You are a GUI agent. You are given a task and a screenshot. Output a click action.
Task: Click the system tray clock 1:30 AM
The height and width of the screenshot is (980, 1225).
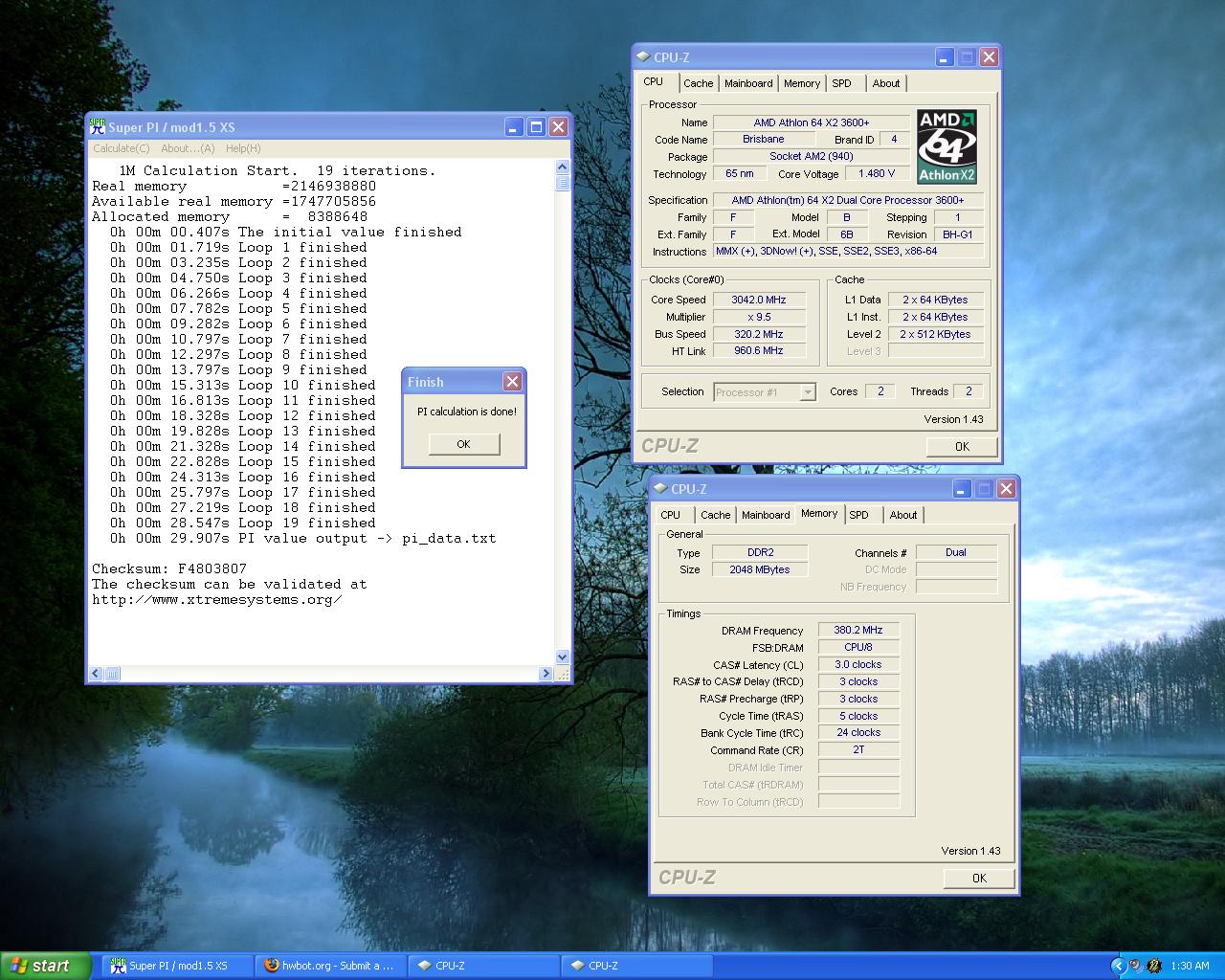pyautogui.click(x=1190, y=966)
